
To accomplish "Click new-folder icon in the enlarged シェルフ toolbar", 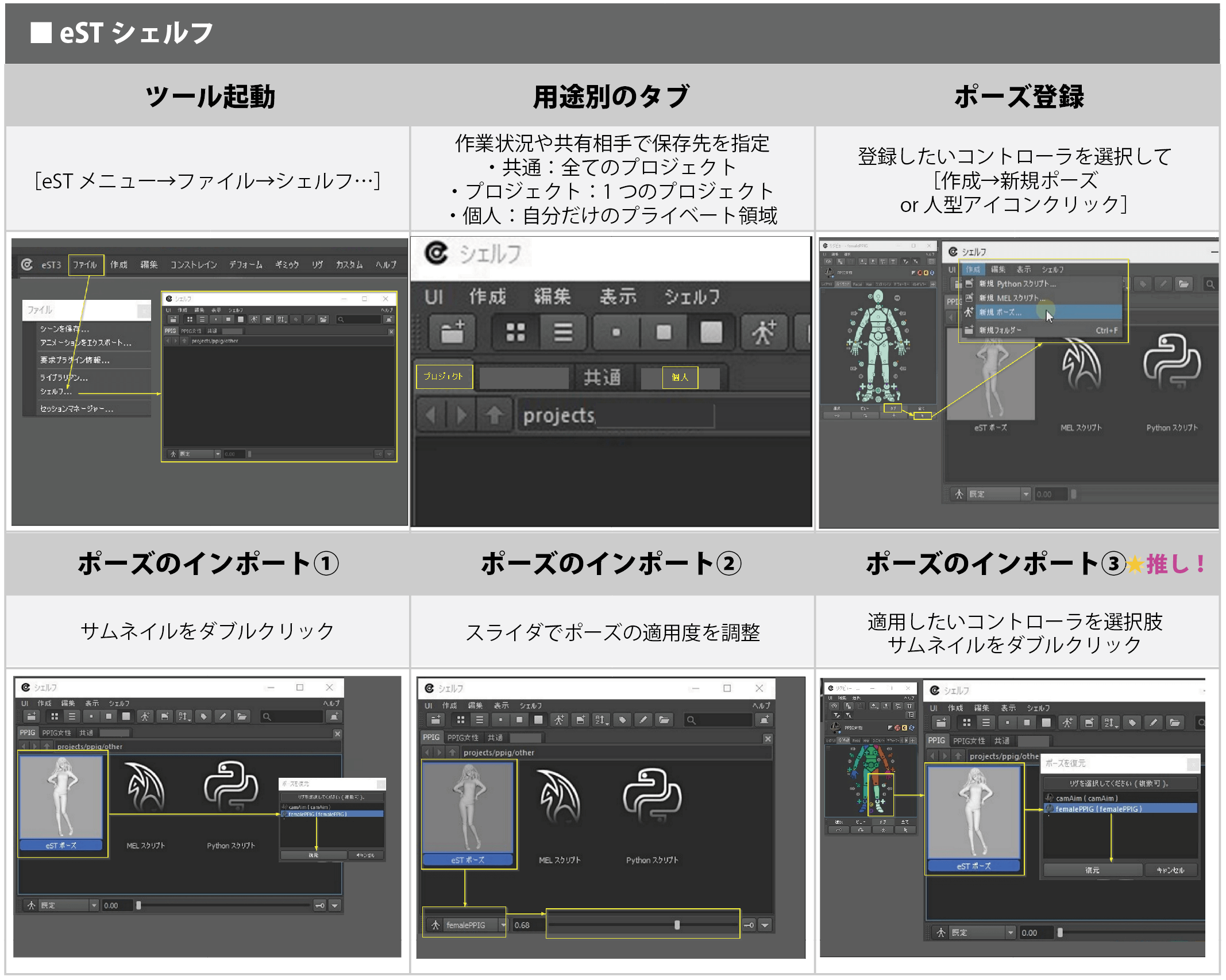I will coord(452,332).
